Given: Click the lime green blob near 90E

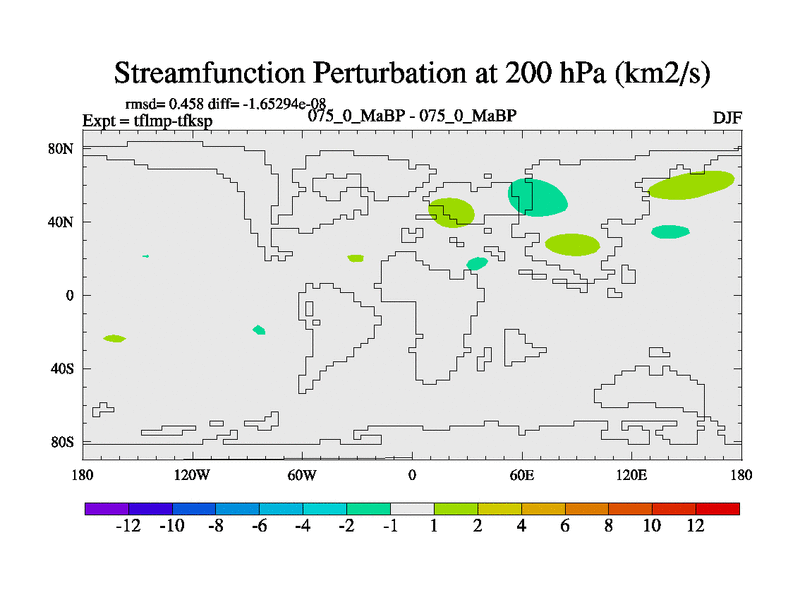Looking at the screenshot, I should coord(572,245).
